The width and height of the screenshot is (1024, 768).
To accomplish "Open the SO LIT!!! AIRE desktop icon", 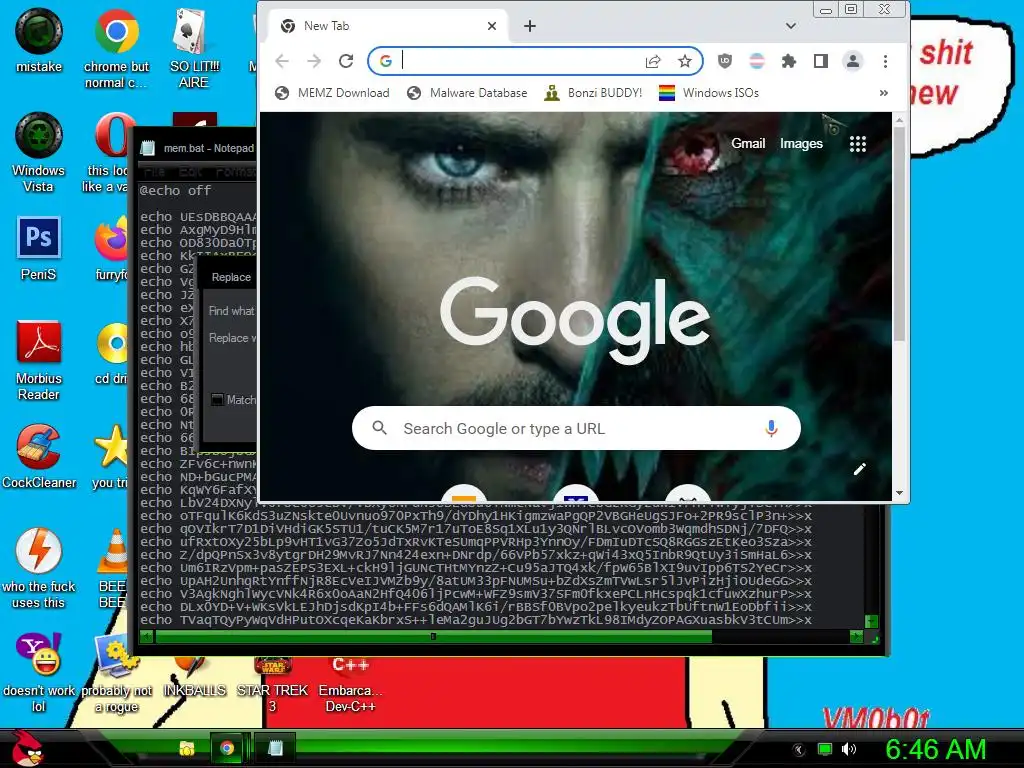I will (194, 49).
